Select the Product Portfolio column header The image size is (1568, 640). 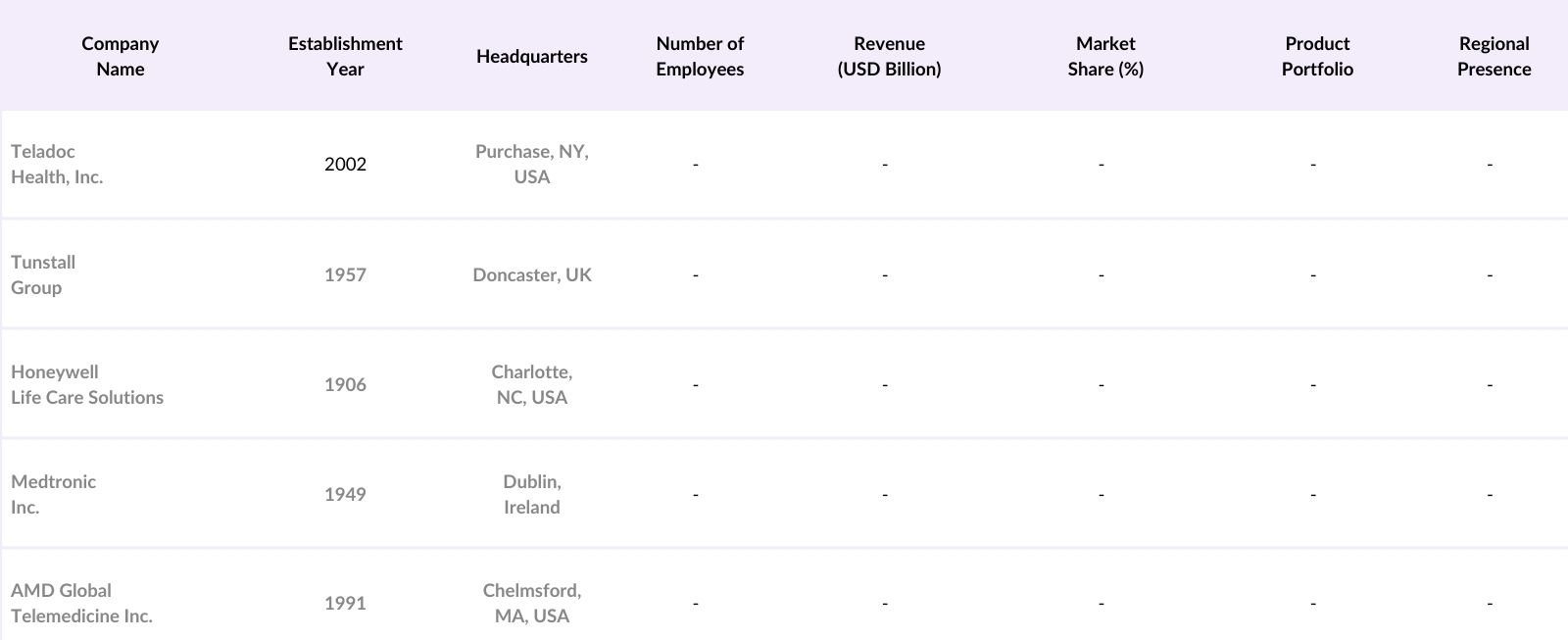click(1317, 56)
